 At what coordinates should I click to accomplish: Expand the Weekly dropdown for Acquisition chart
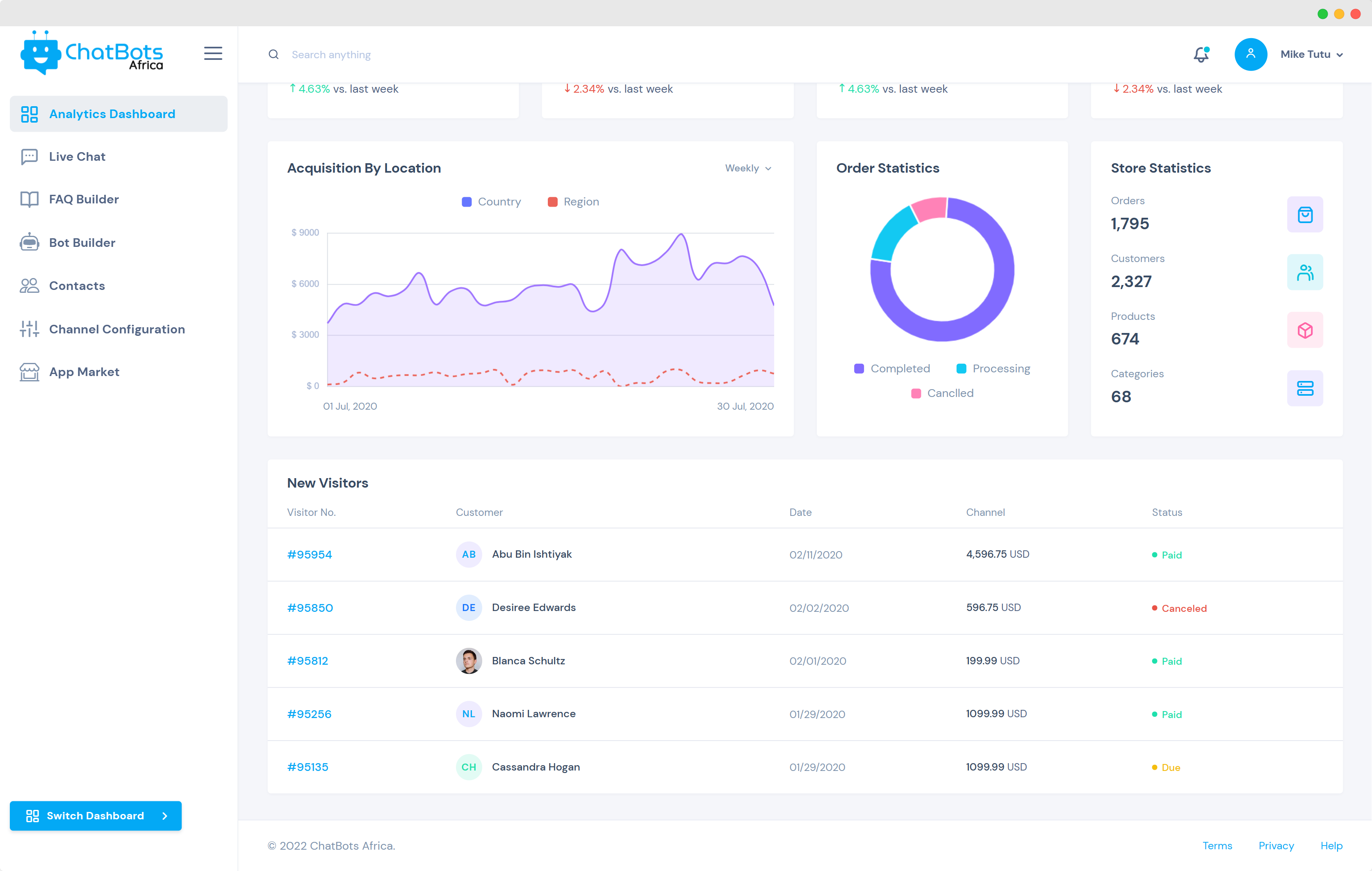pyautogui.click(x=748, y=168)
